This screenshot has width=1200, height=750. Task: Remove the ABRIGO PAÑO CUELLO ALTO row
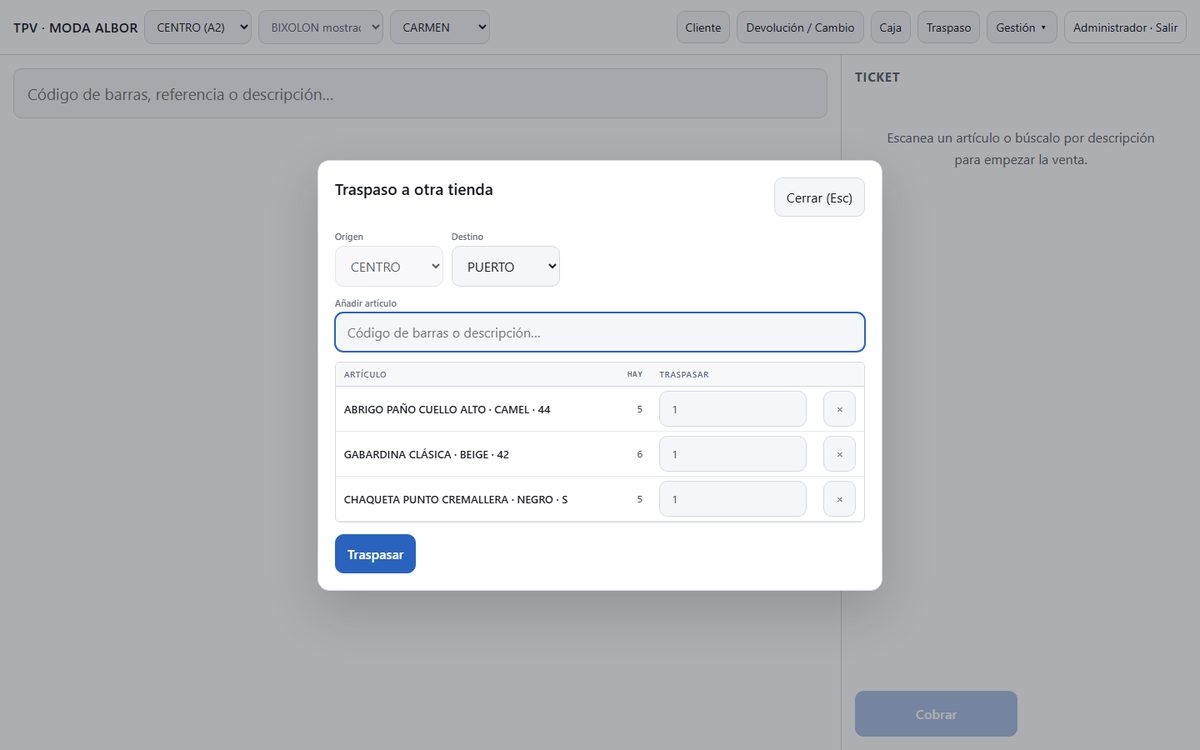click(839, 409)
